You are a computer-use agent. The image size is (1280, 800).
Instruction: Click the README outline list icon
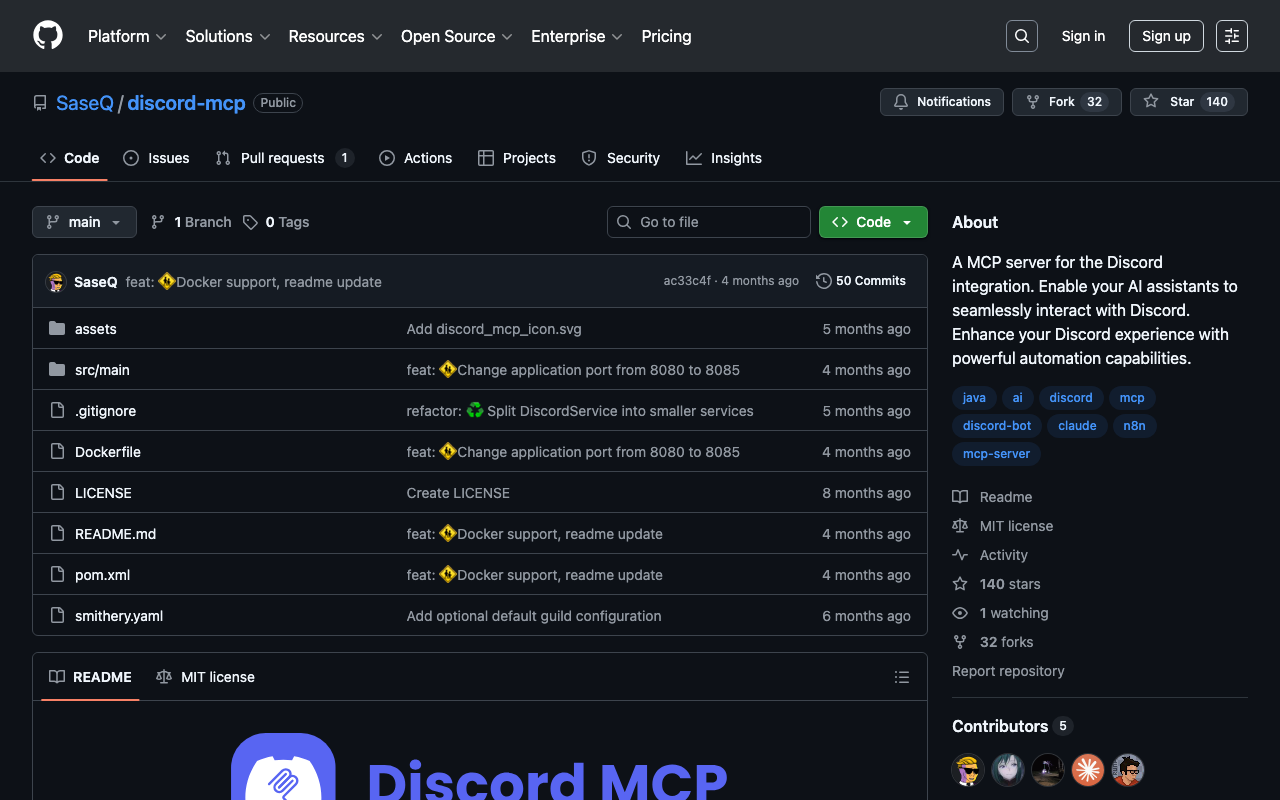(901, 677)
